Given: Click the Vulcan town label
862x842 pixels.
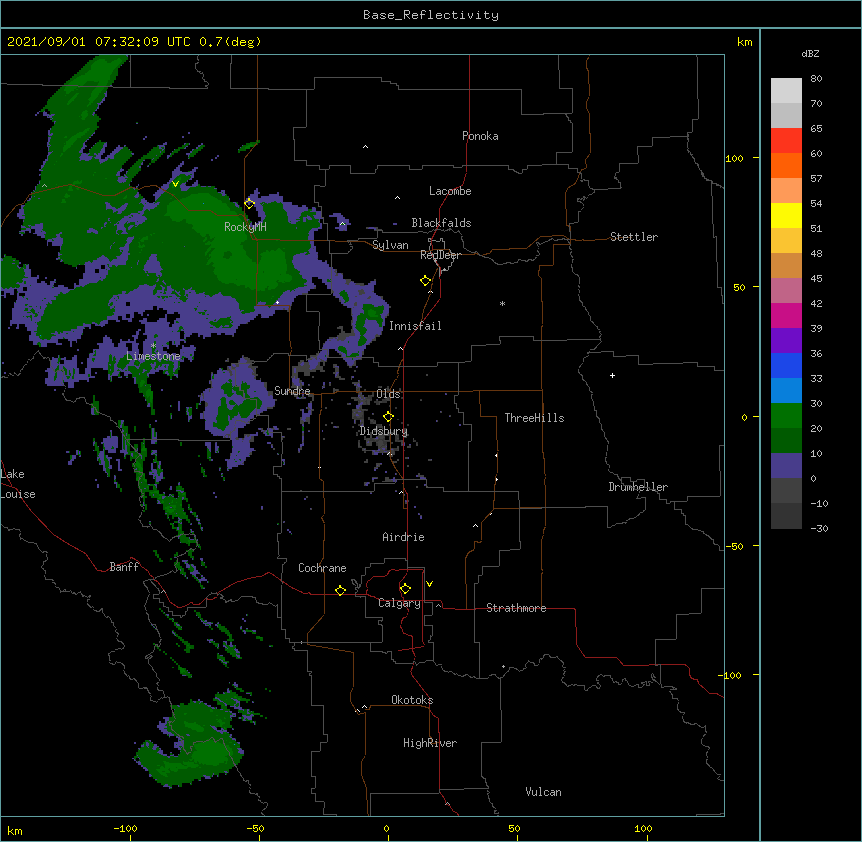Looking at the screenshot, I should [x=543, y=792].
